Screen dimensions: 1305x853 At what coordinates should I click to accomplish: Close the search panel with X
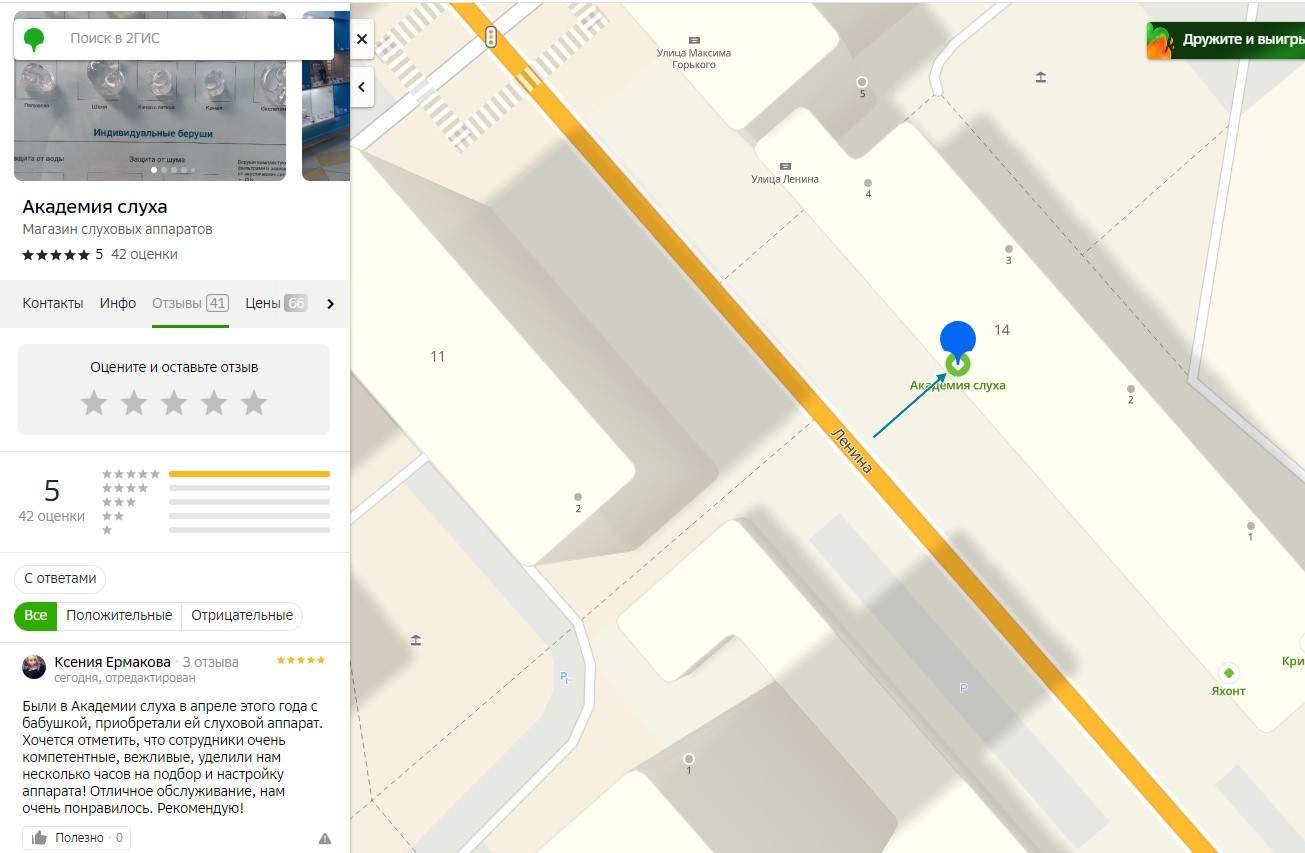(x=362, y=39)
